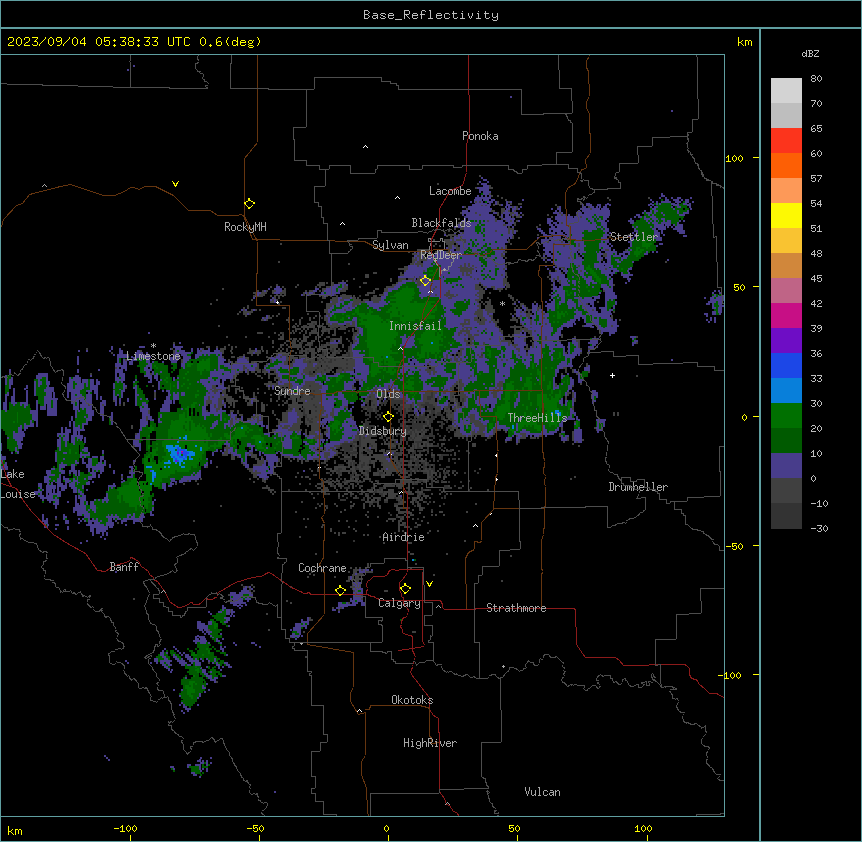
Task: Click the yellow V marker right of Calgary
Action: pos(429,584)
